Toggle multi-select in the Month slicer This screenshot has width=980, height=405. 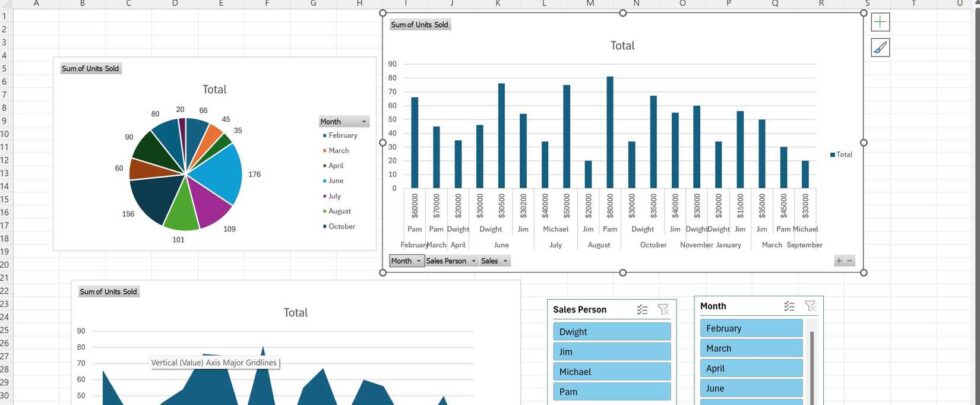790,306
